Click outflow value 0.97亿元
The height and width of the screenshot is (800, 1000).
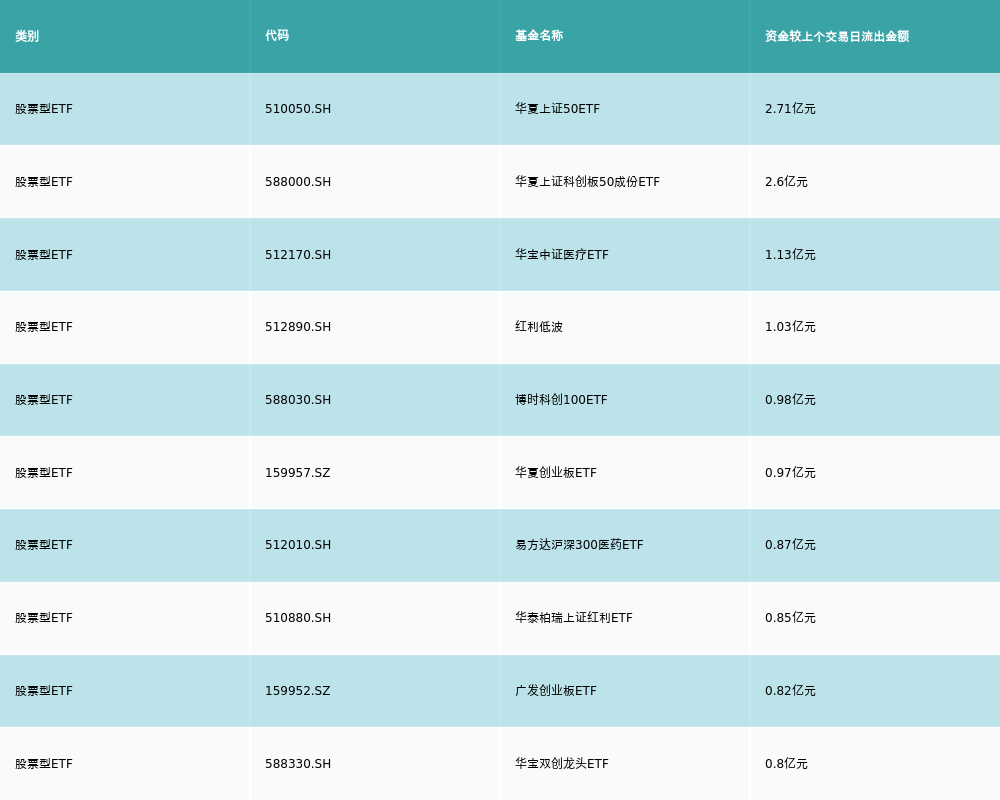[790, 473]
